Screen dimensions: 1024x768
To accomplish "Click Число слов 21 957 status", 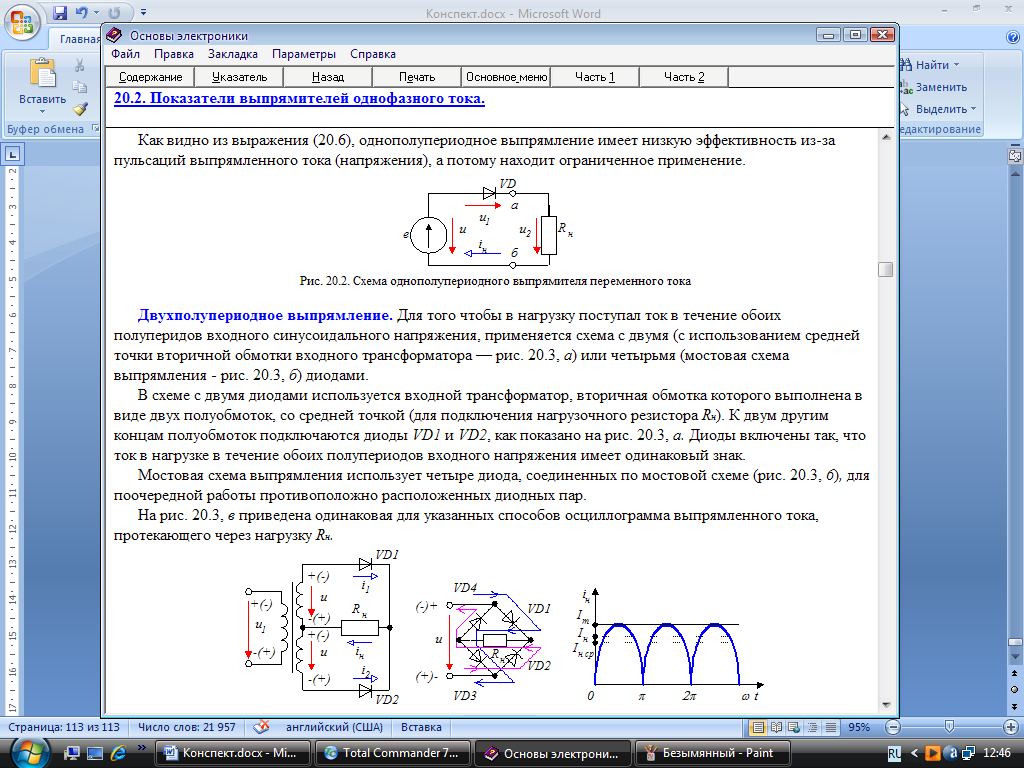I will [187, 727].
